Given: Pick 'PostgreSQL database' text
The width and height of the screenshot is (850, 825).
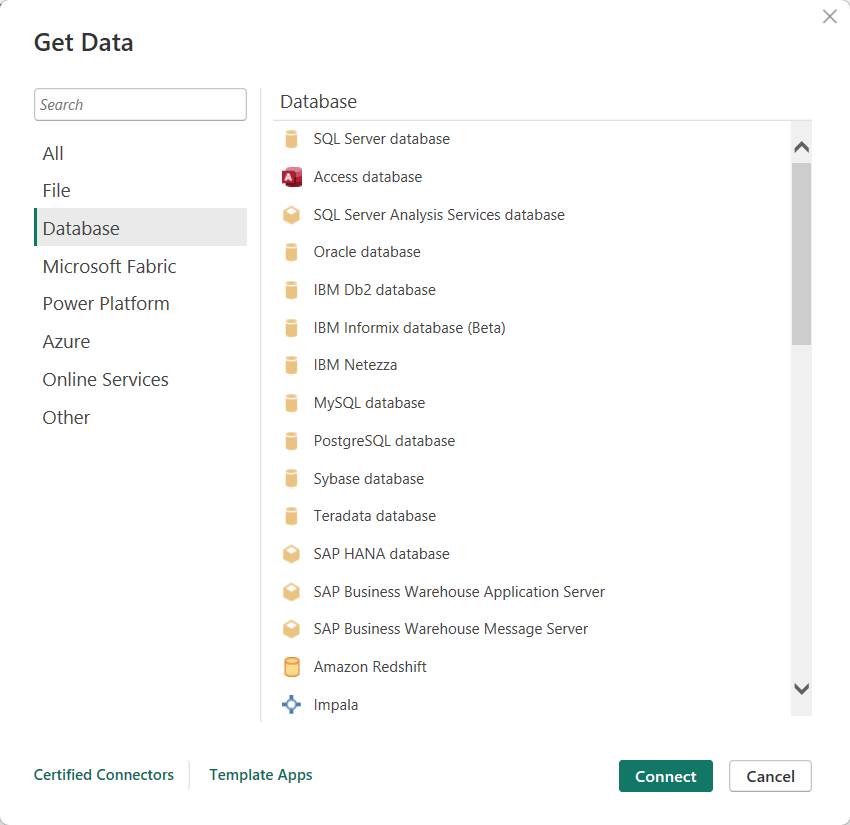Looking at the screenshot, I should [384, 441].
